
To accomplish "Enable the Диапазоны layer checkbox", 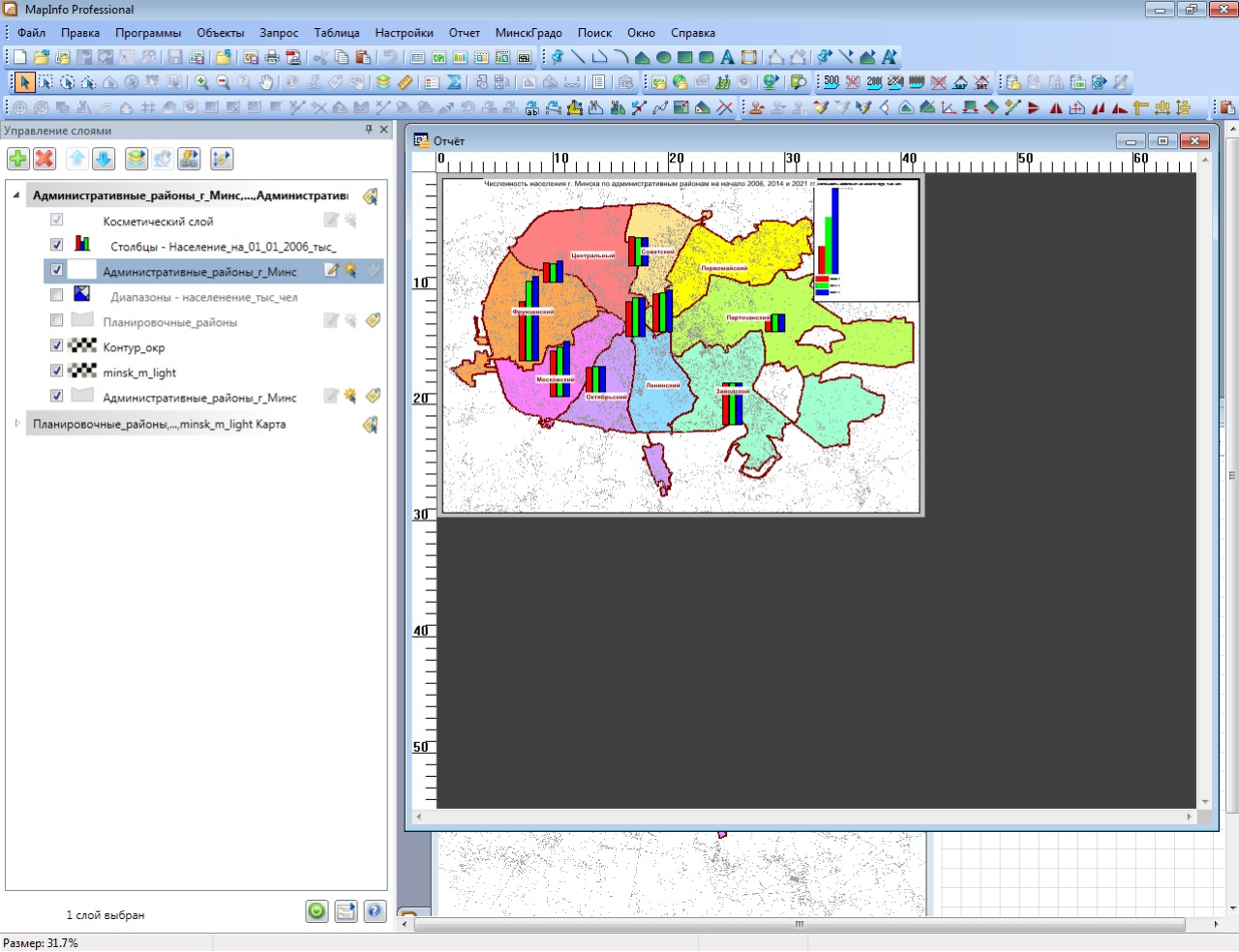I will click(x=56, y=295).
